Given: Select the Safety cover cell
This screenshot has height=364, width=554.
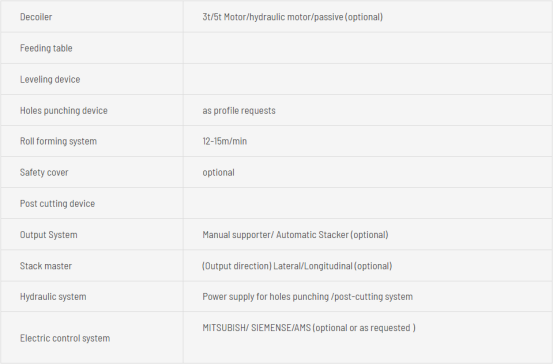Looking at the screenshot, I should (x=92, y=172).
